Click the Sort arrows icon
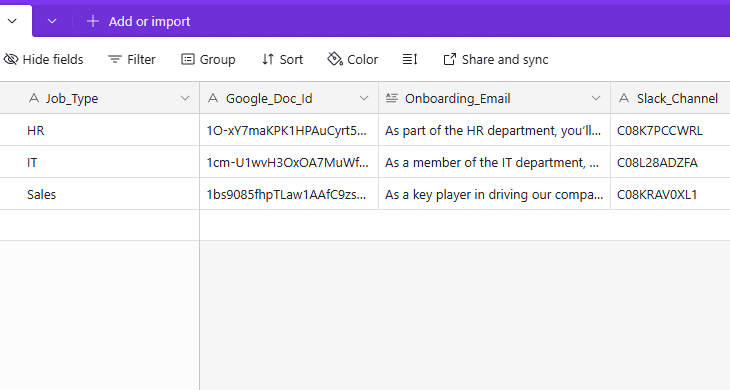This screenshot has height=390, width=730. 268,60
